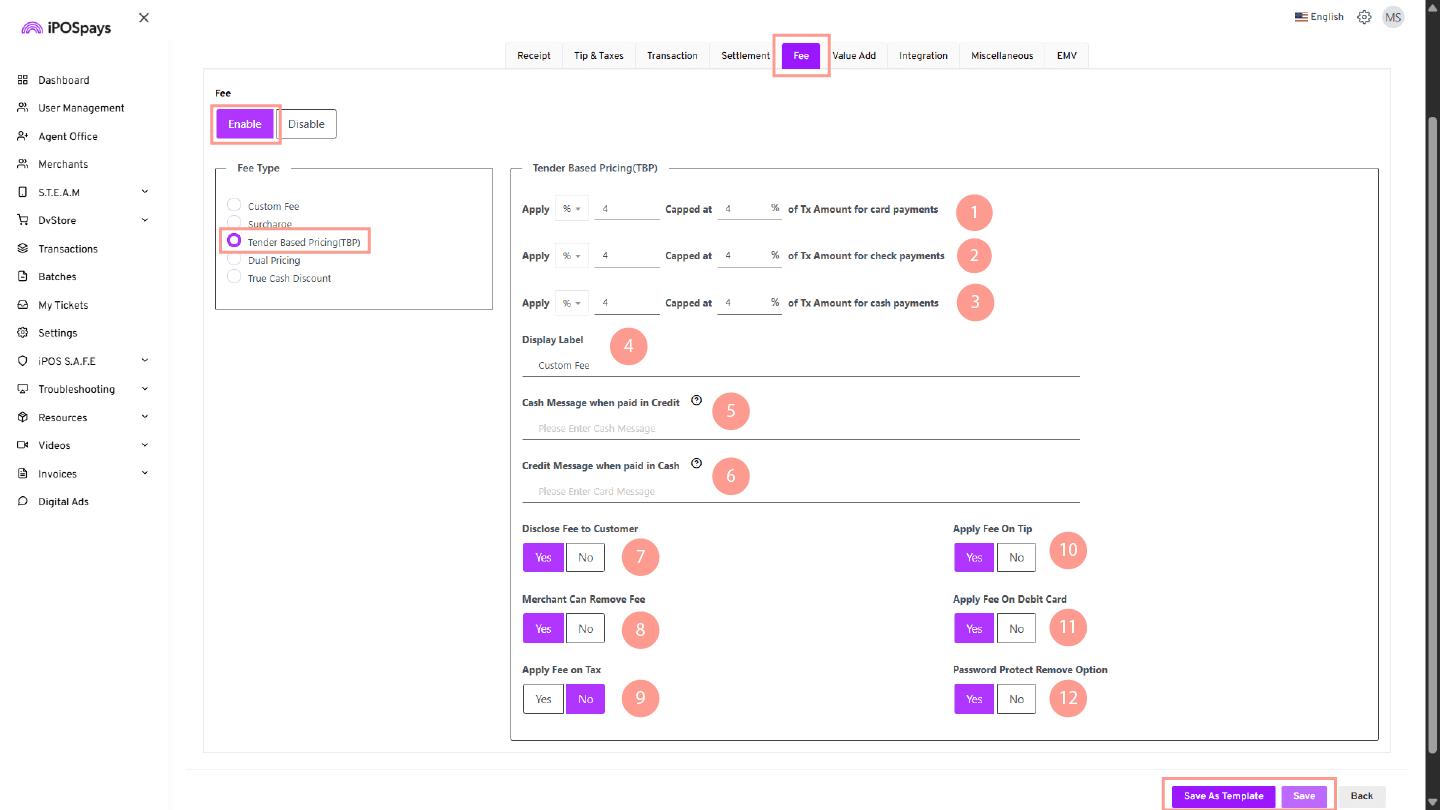Click the Transactions layers icon
Image resolution: width=1440 pixels, height=810 pixels.
[23, 248]
